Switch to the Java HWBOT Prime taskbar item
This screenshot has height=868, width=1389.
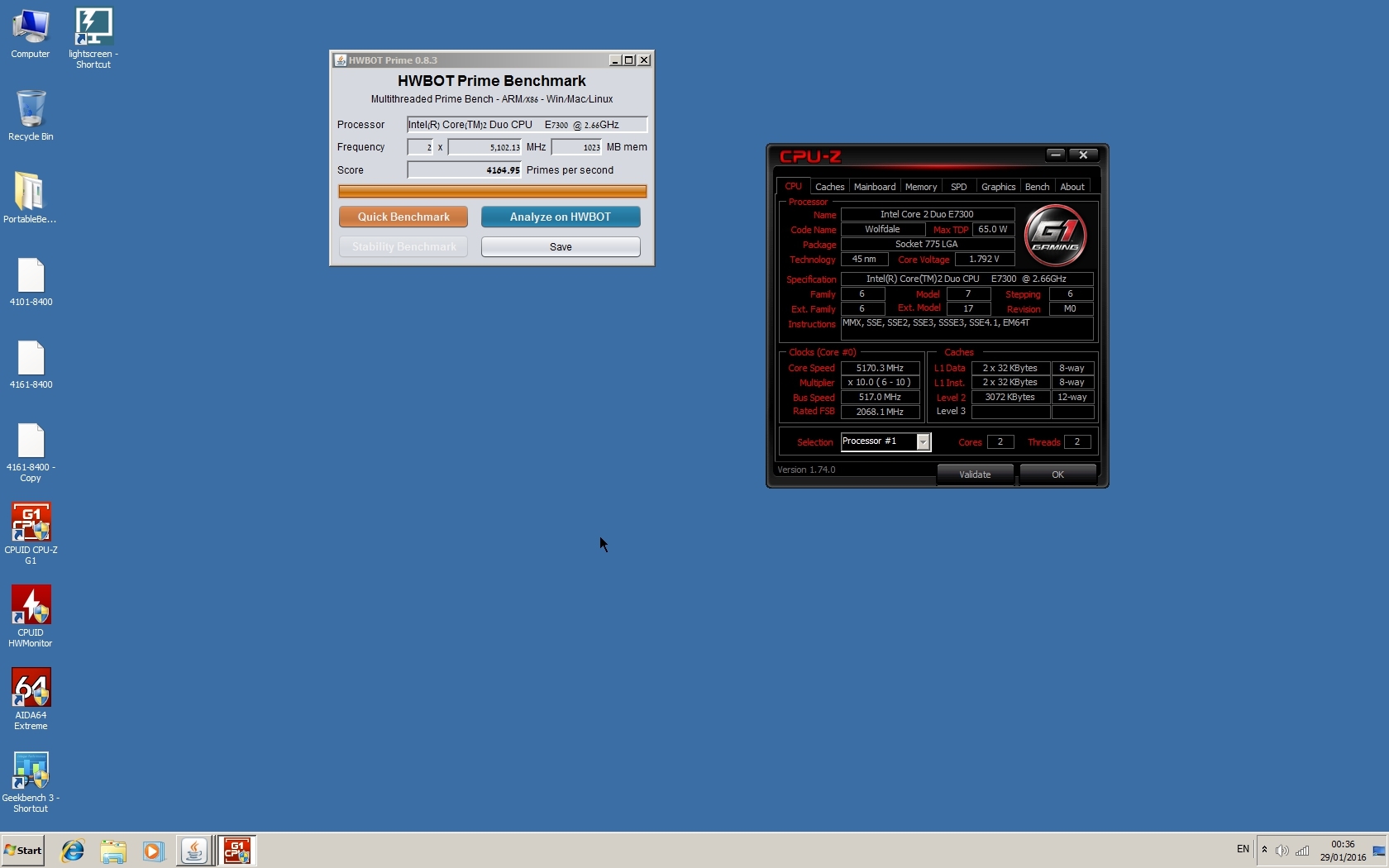[194, 851]
